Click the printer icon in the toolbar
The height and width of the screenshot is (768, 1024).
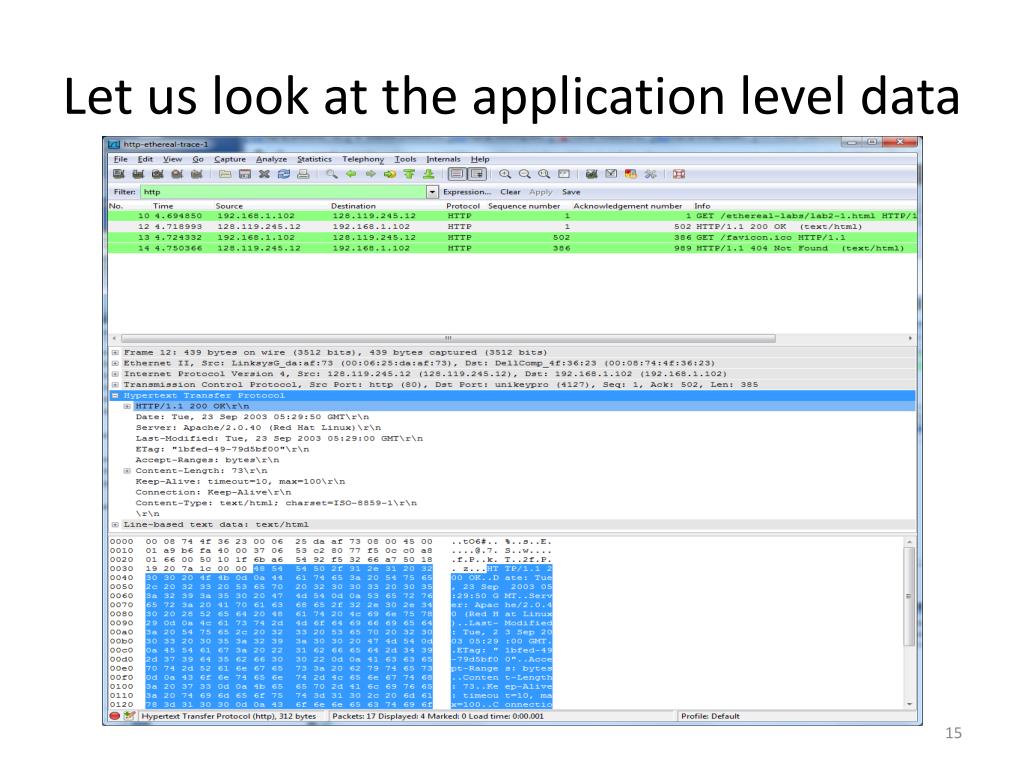pos(302,175)
